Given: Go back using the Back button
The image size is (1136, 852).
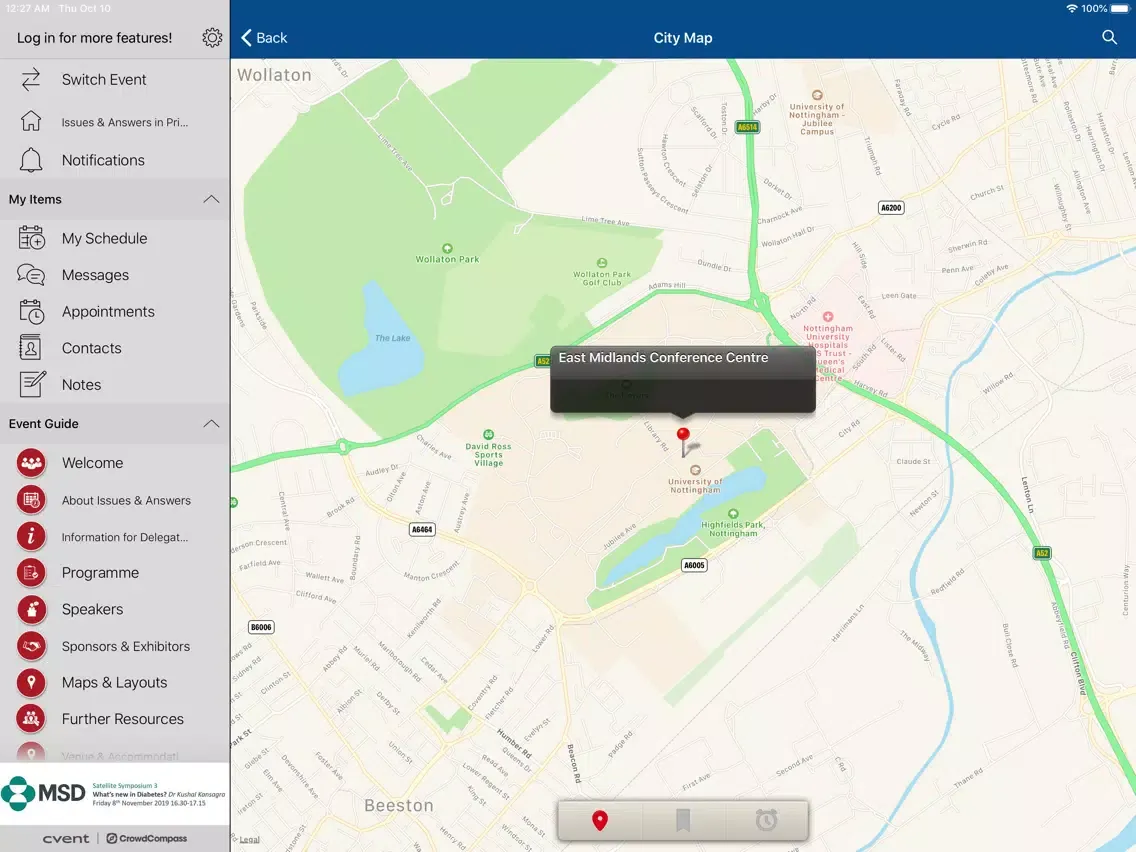Looking at the screenshot, I should point(264,38).
